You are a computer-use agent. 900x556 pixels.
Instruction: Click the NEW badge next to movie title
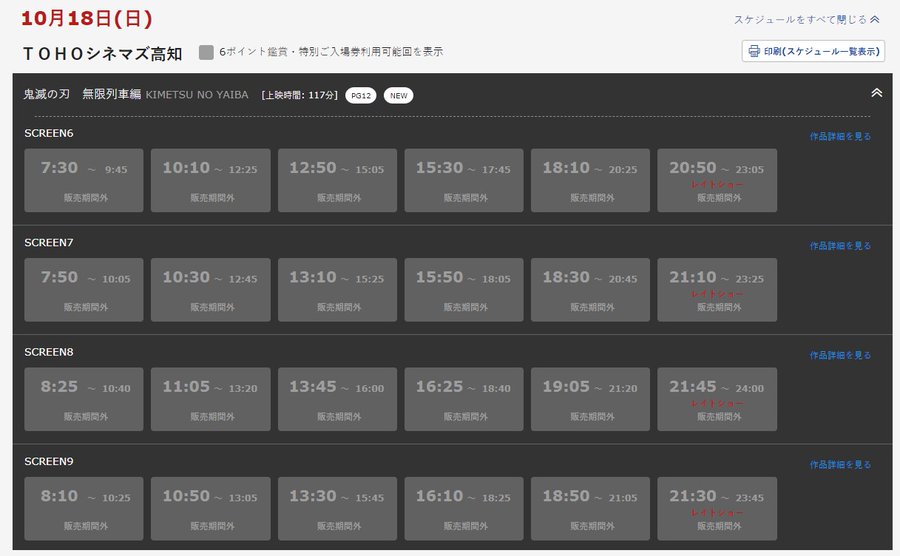click(398, 96)
